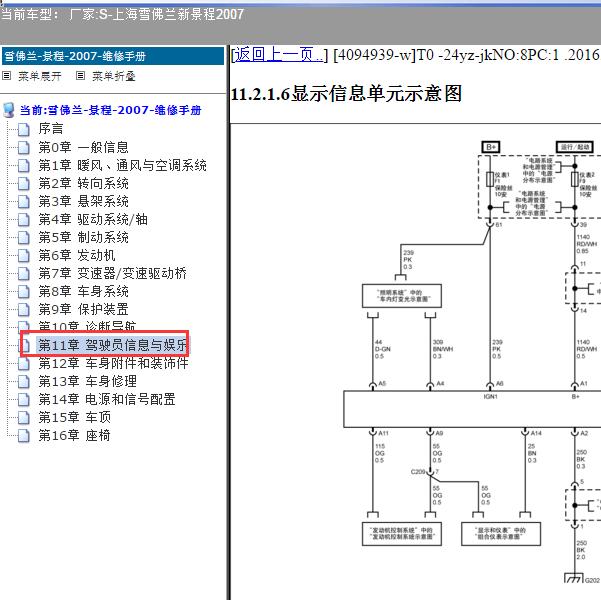Expand all menus with 菜单展开
601x600 pixels.
tap(40, 76)
